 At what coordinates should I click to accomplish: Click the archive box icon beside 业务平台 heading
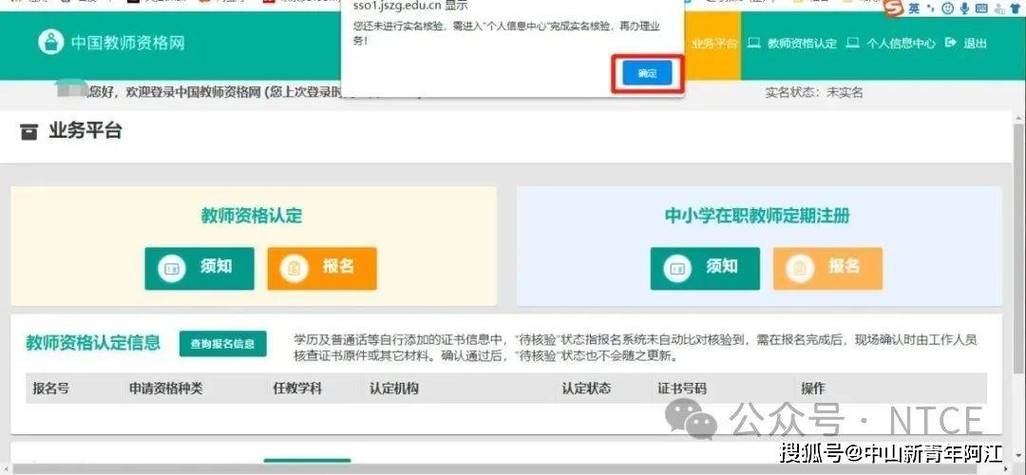point(29,133)
